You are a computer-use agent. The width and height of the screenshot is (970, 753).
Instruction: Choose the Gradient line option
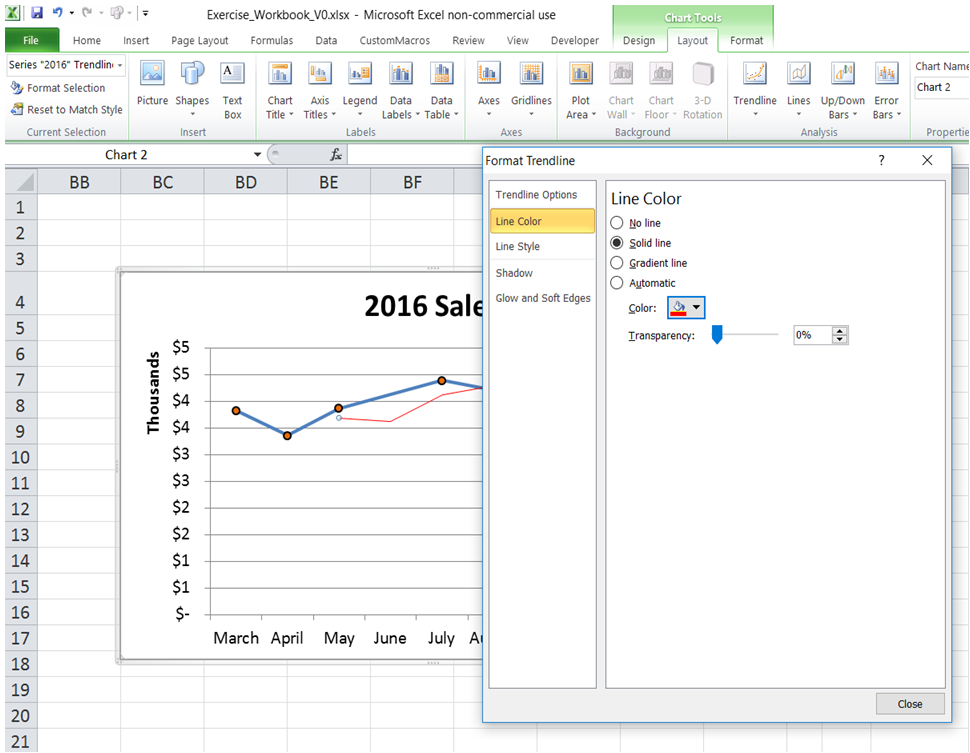617,262
